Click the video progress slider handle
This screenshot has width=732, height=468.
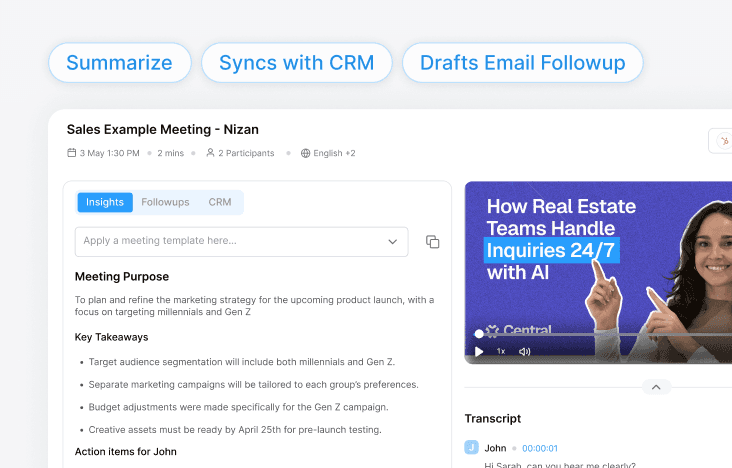tap(479, 334)
